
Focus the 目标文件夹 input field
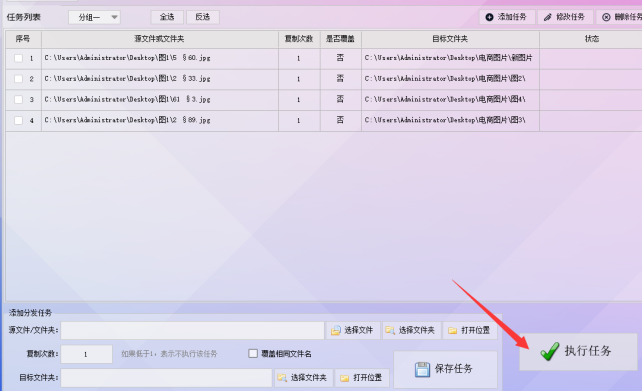[166, 377]
